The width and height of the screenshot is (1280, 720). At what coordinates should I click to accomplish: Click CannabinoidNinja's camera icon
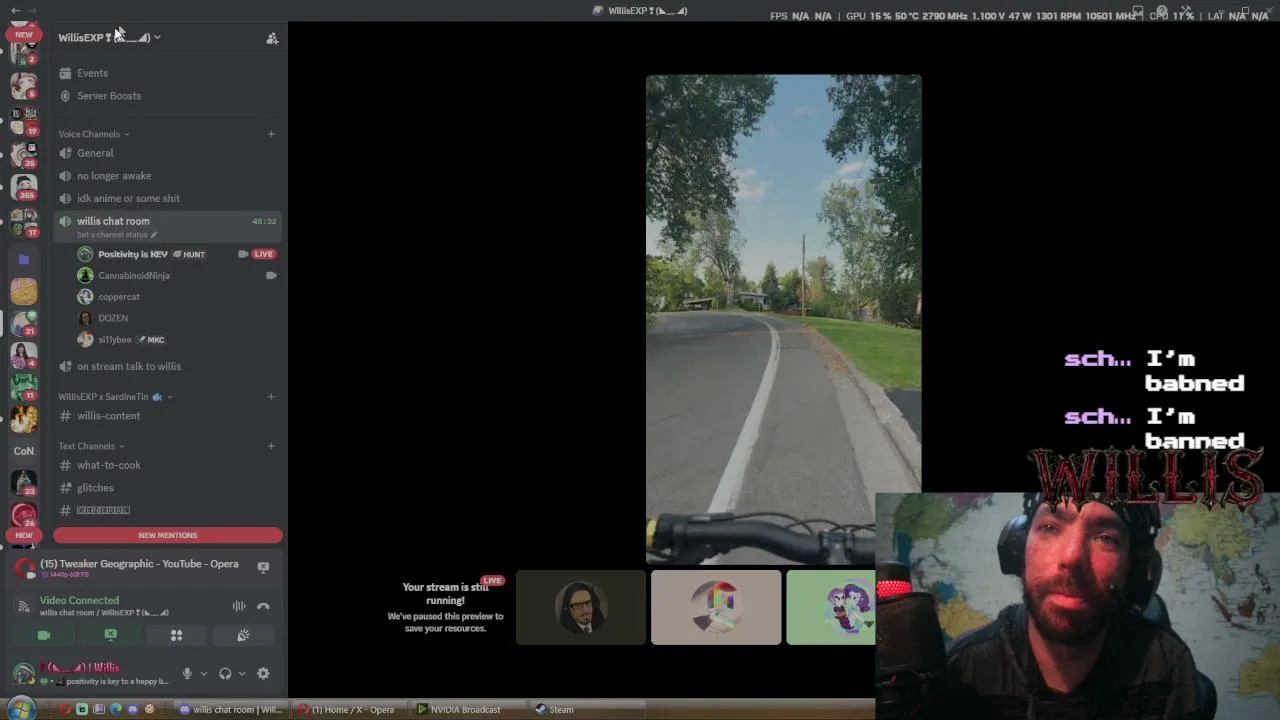pos(270,275)
